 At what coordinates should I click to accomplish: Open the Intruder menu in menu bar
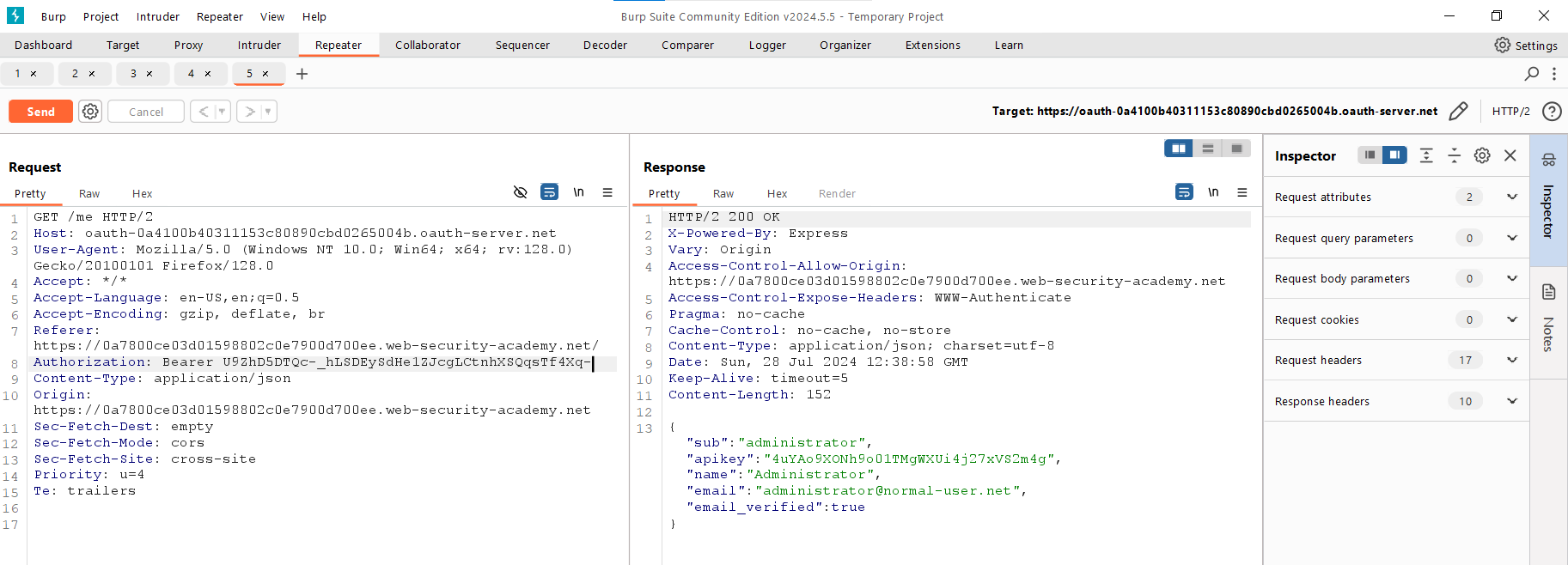[158, 16]
